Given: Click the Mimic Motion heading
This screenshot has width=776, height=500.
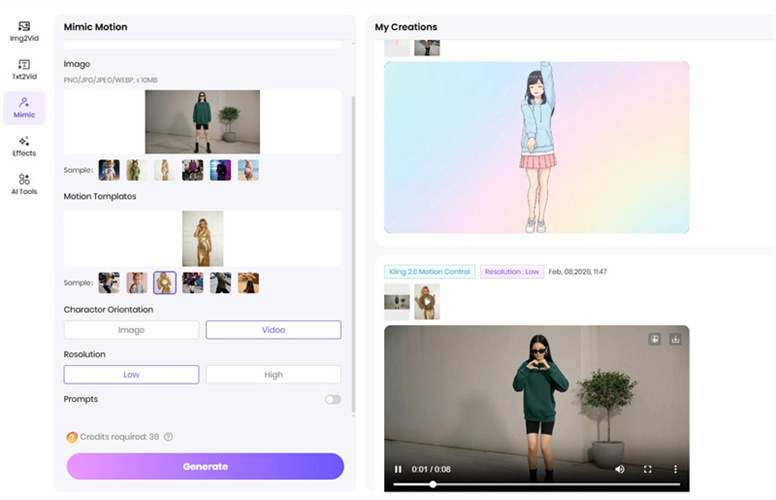Looking at the screenshot, I should click(x=96, y=27).
